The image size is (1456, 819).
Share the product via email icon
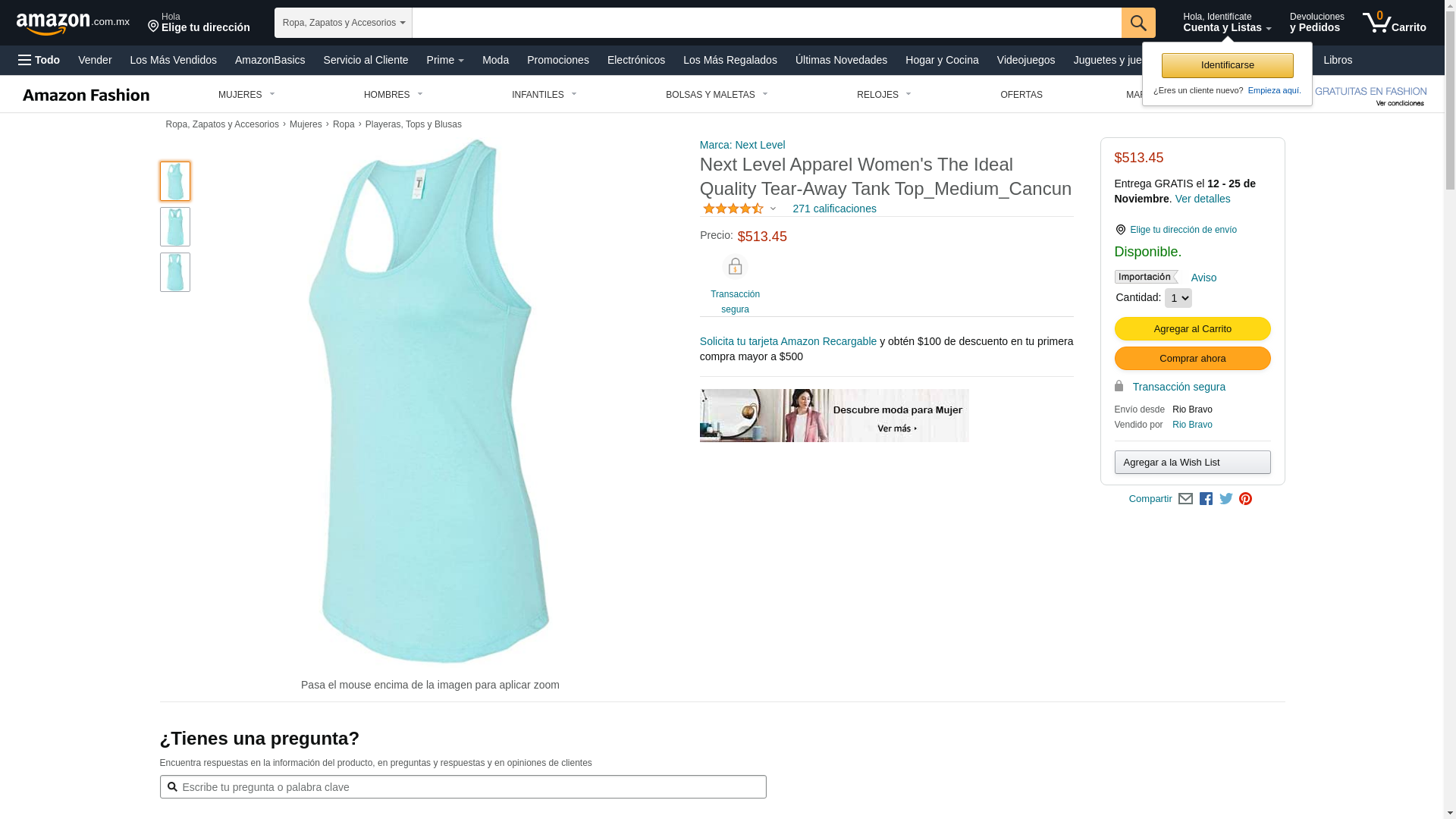tap(1185, 499)
